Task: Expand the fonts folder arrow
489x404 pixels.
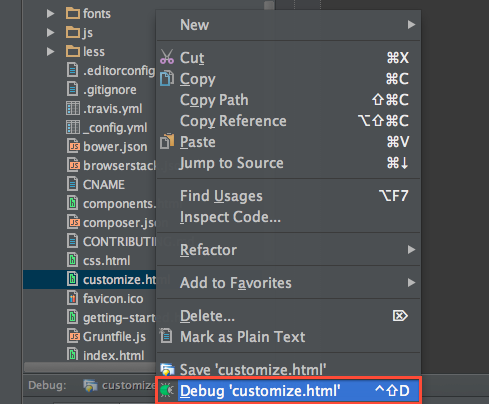Action: (x=50, y=14)
